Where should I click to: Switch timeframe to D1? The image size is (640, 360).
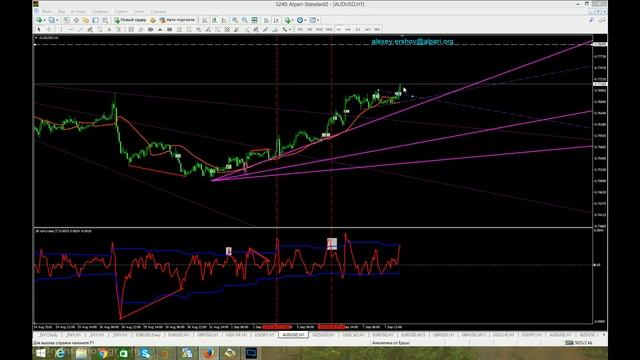(358, 29)
